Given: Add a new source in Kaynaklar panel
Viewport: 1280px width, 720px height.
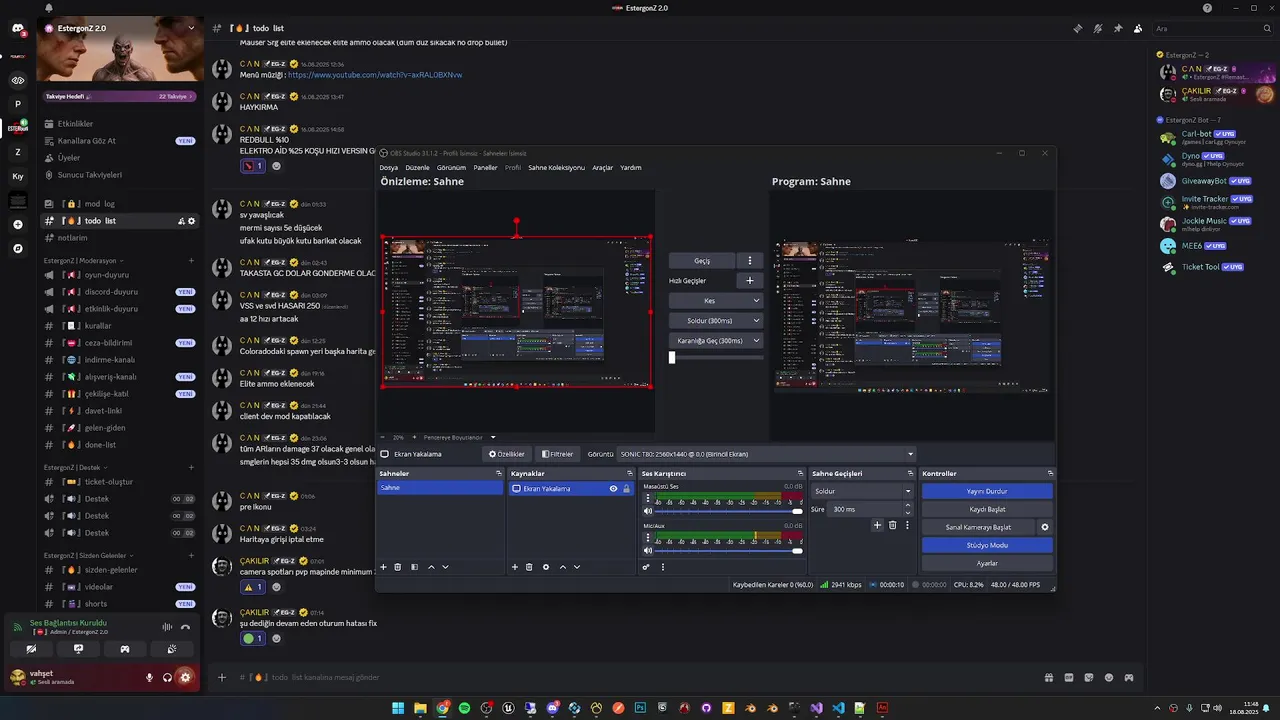Looking at the screenshot, I should pyautogui.click(x=515, y=567).
